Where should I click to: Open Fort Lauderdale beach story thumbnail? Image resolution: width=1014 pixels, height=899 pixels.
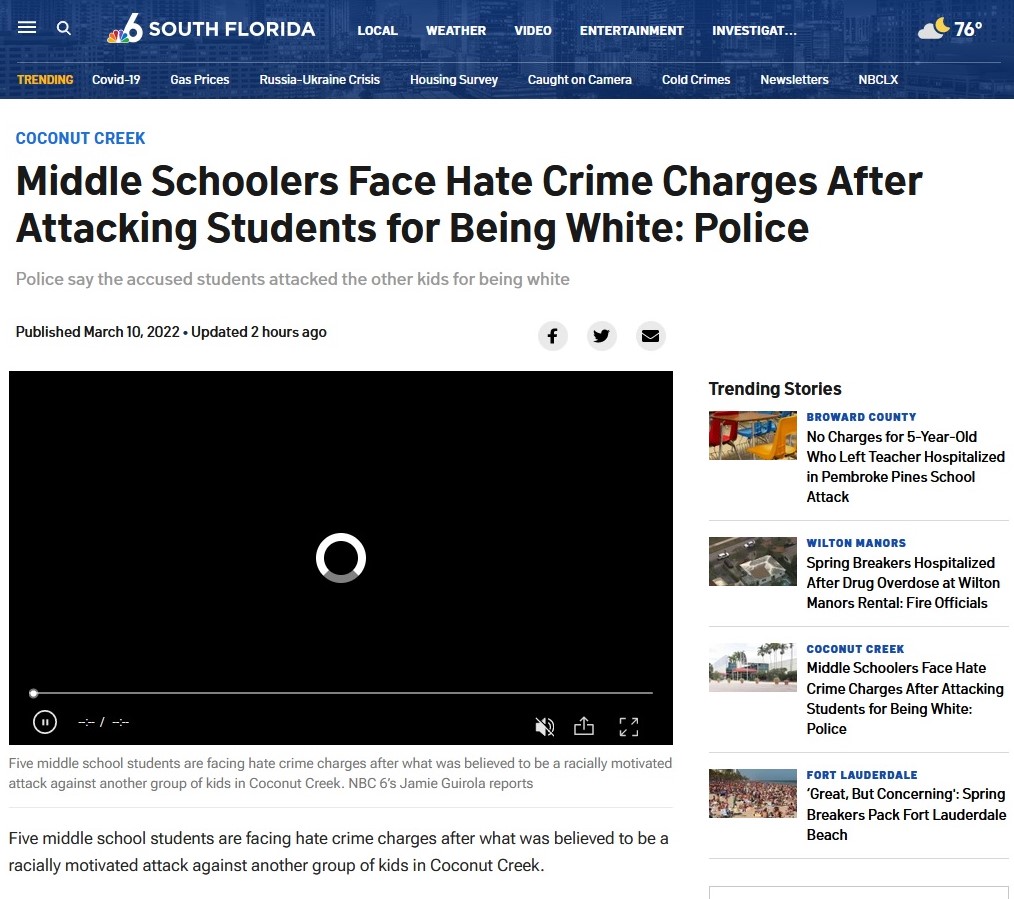point(753,793)
